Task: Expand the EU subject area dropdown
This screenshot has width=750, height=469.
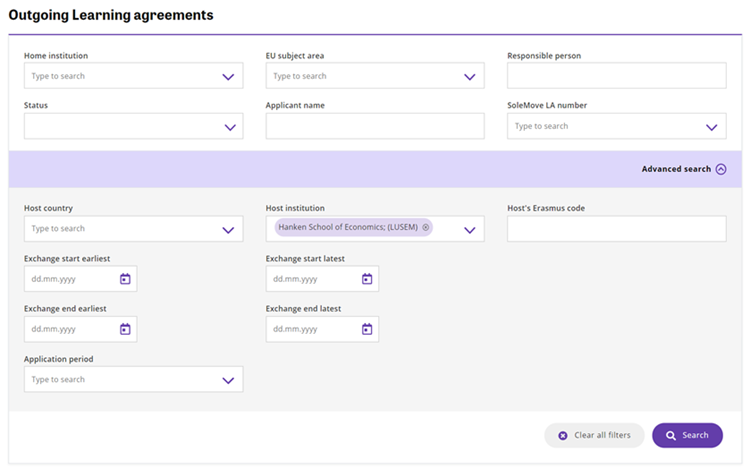Action: (470, 76)
